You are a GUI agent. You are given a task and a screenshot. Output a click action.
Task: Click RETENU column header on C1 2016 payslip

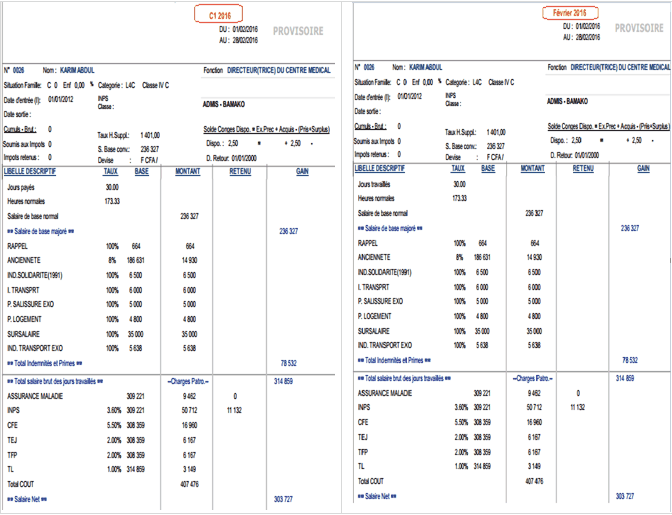click(x=240, y=171)
